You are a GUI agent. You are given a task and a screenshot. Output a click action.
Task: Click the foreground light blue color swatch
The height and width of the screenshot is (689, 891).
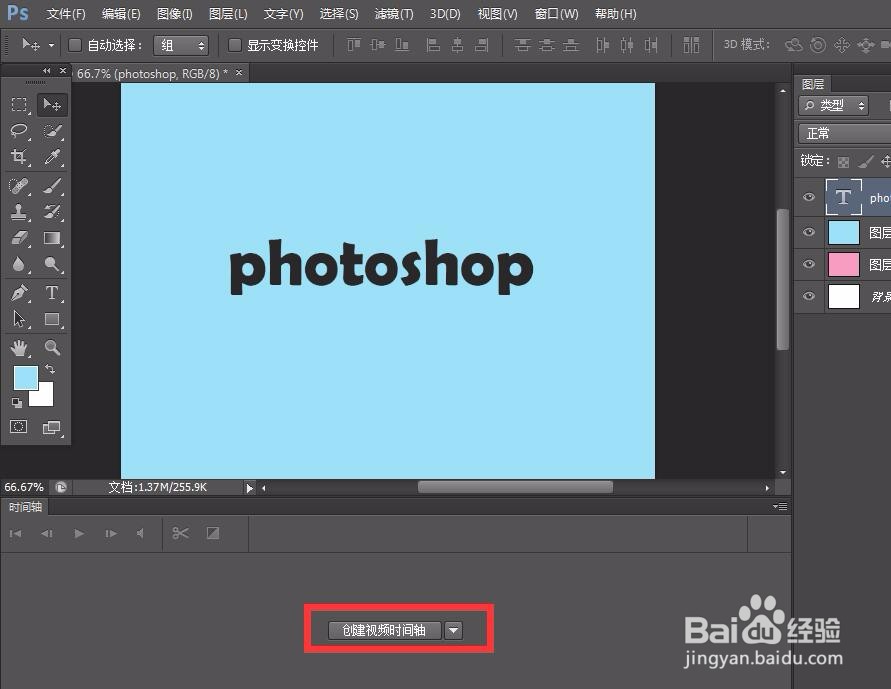pos(26,378)
